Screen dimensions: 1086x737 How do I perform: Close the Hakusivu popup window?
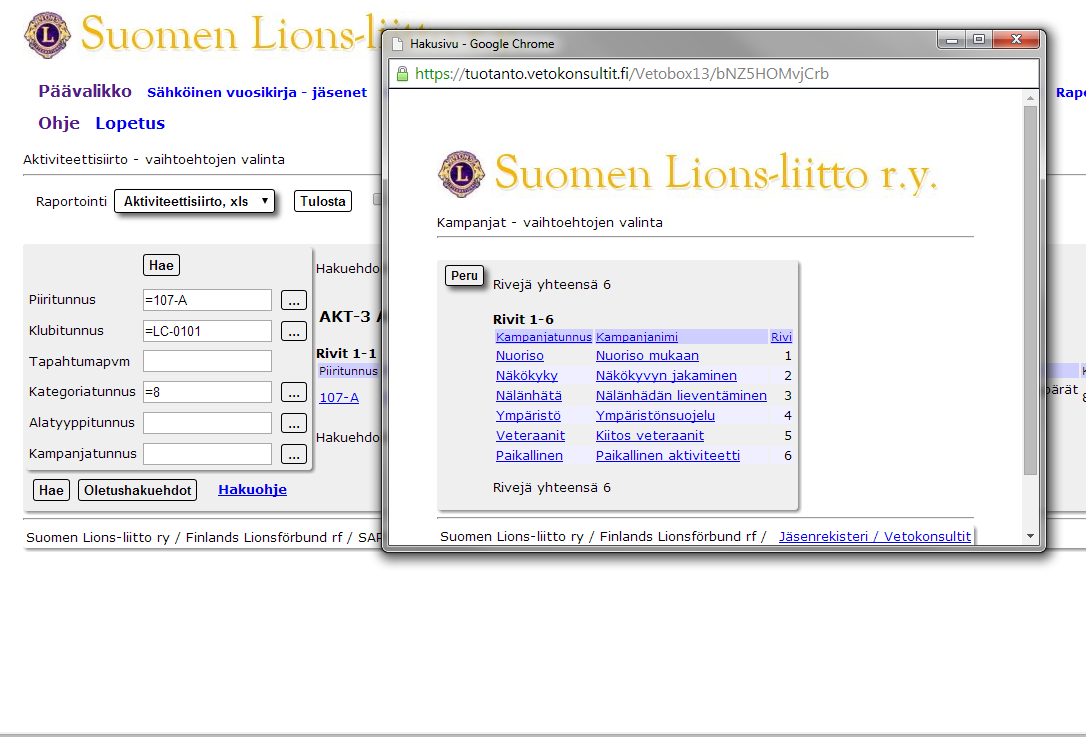[1016, 40]
